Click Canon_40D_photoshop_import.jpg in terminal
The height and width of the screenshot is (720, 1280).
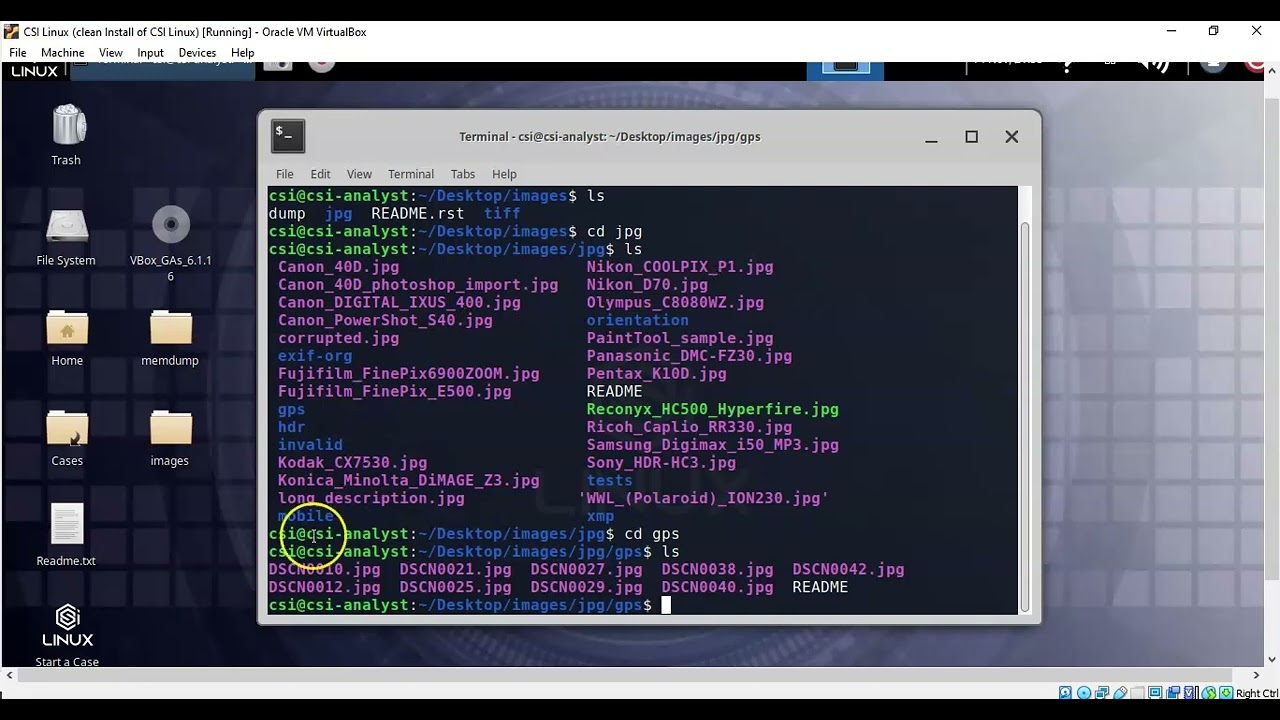pyautogui.click(x=418, y=285)
